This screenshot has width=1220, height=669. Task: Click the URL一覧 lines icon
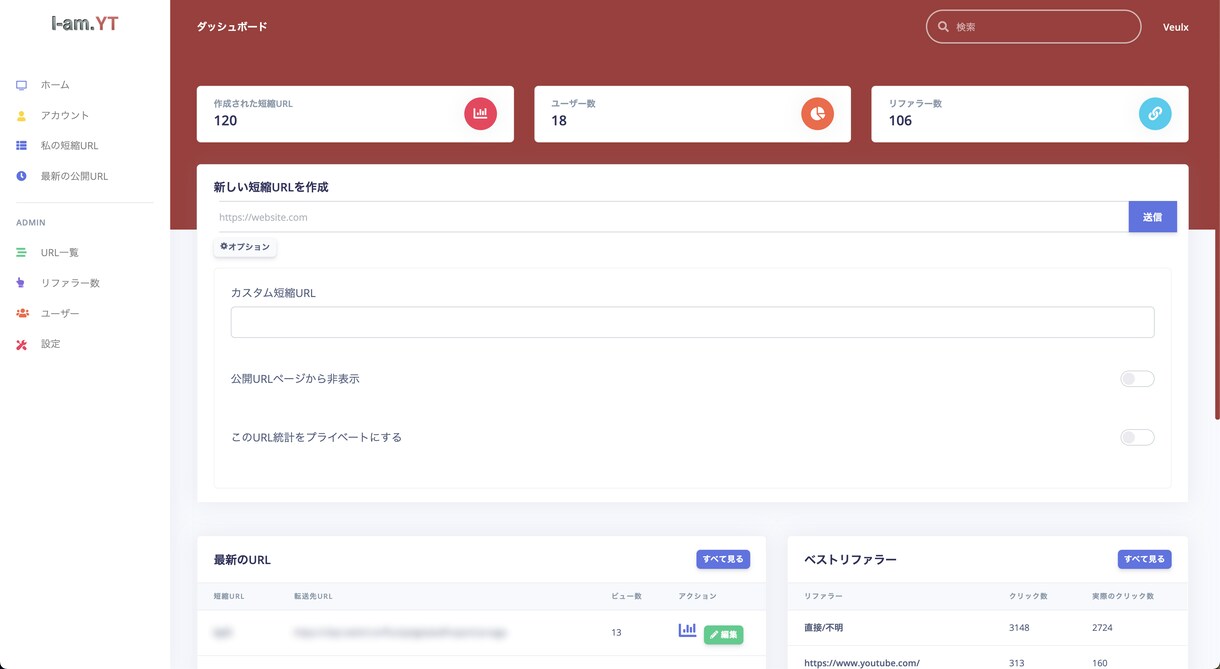pyautogui.click(x=21, y=253)
